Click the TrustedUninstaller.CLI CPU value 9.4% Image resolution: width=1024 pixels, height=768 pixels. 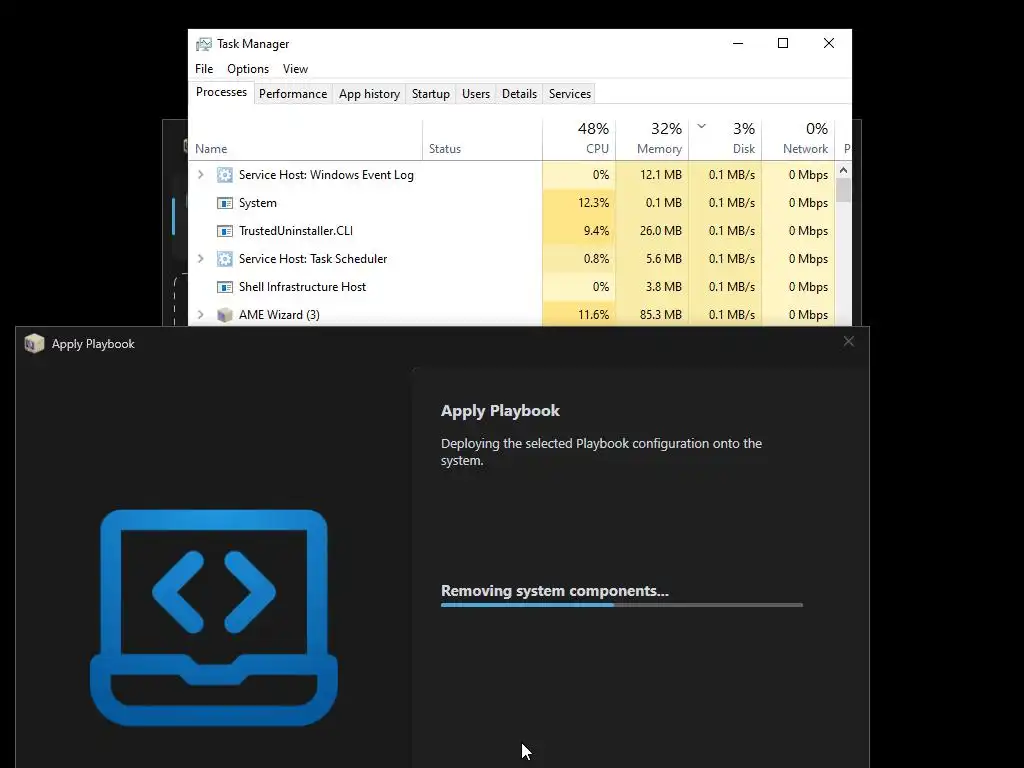coord(596,231)
